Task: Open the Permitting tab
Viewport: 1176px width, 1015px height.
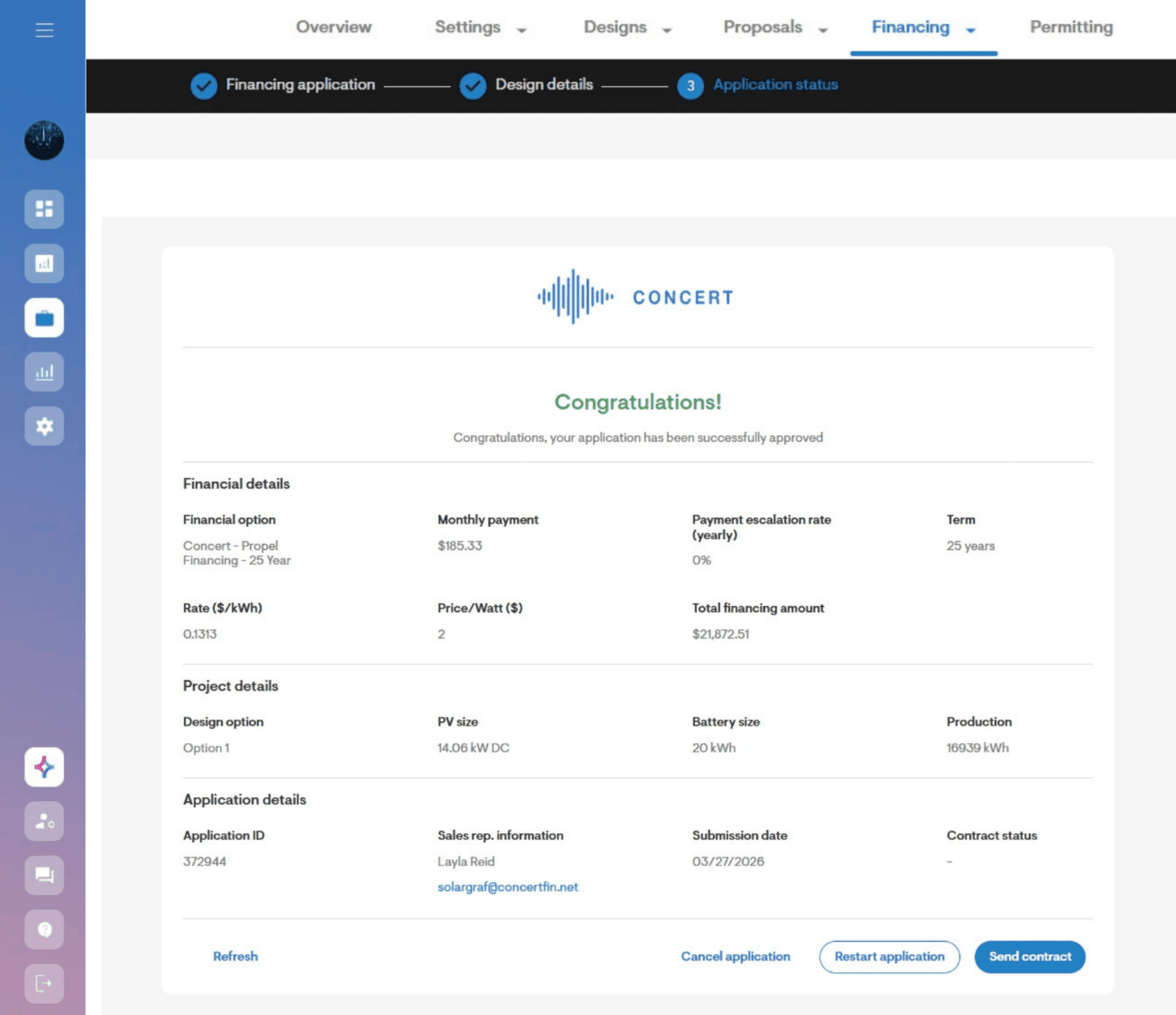Action: pos(1071,27)
